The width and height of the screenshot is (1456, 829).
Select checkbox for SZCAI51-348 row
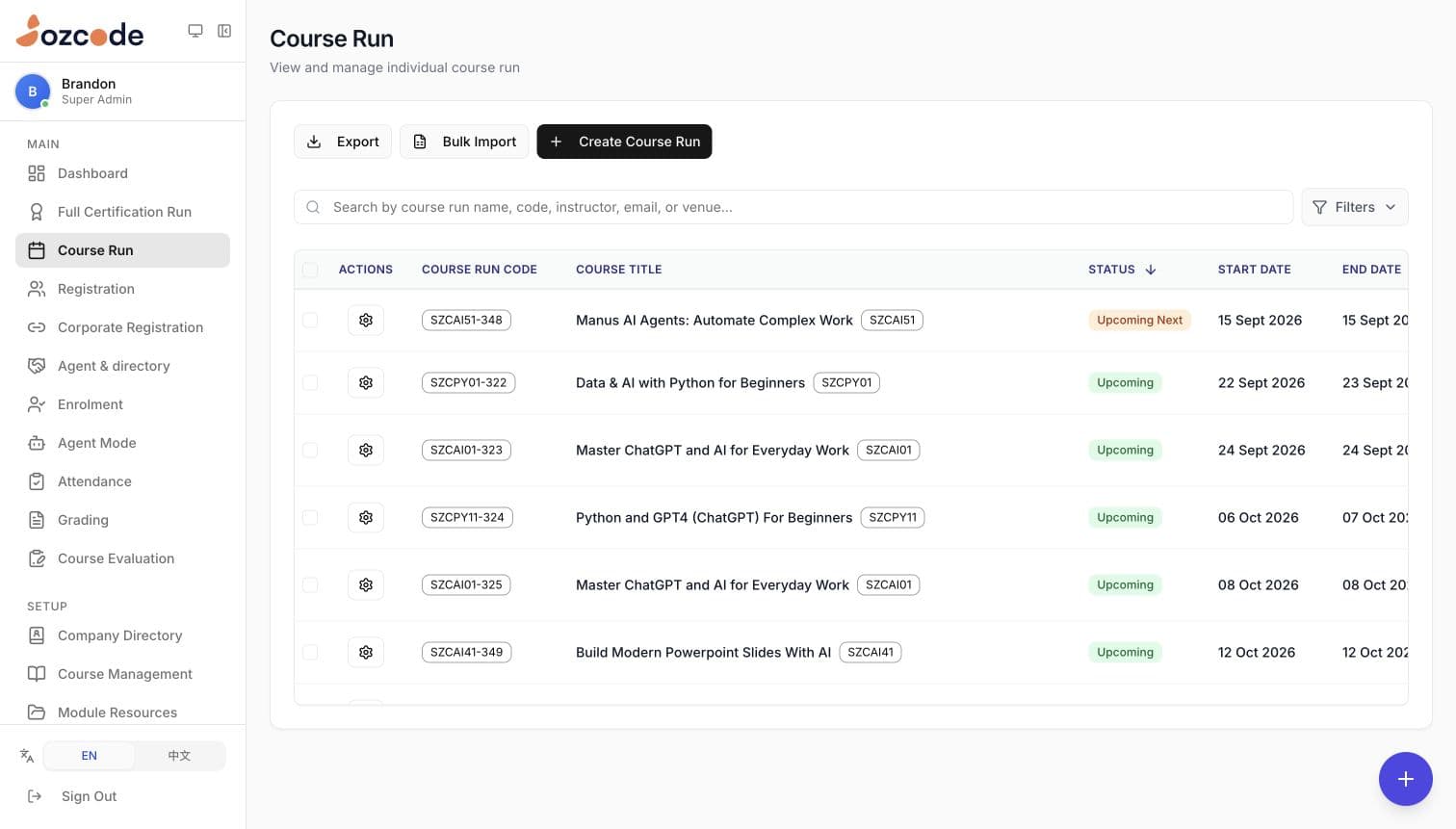(x=310, y=320)
